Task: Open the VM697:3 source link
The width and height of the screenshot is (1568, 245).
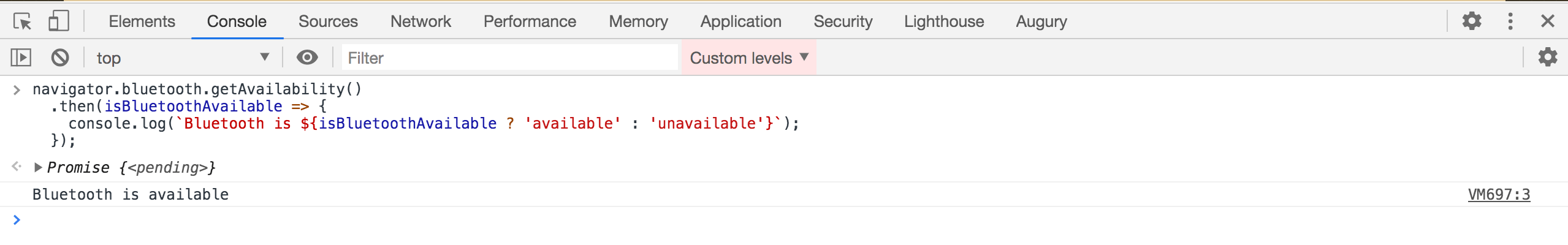Action: point(1499,194)
